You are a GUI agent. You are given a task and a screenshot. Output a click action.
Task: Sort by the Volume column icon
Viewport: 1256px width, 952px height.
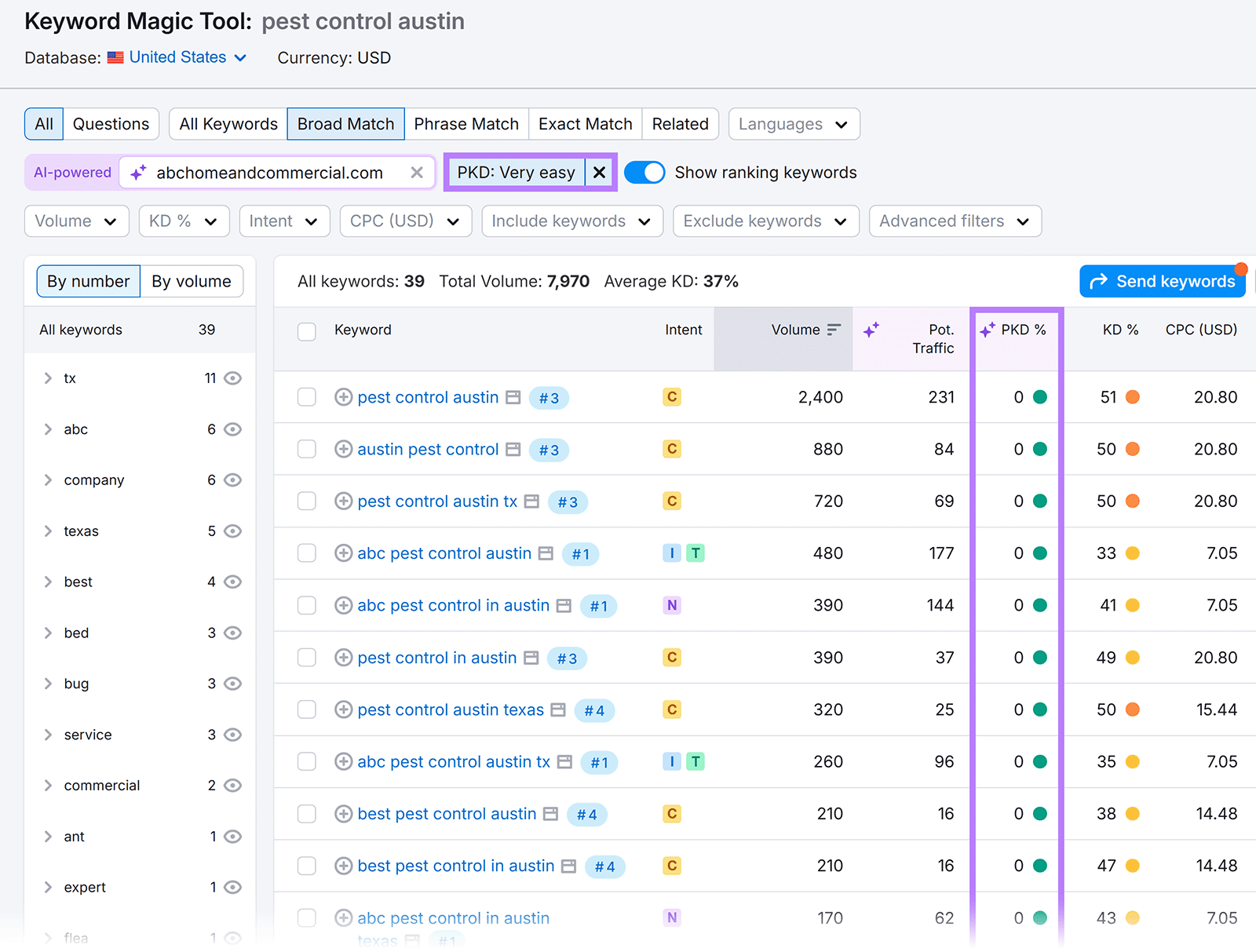coord(834,329)
